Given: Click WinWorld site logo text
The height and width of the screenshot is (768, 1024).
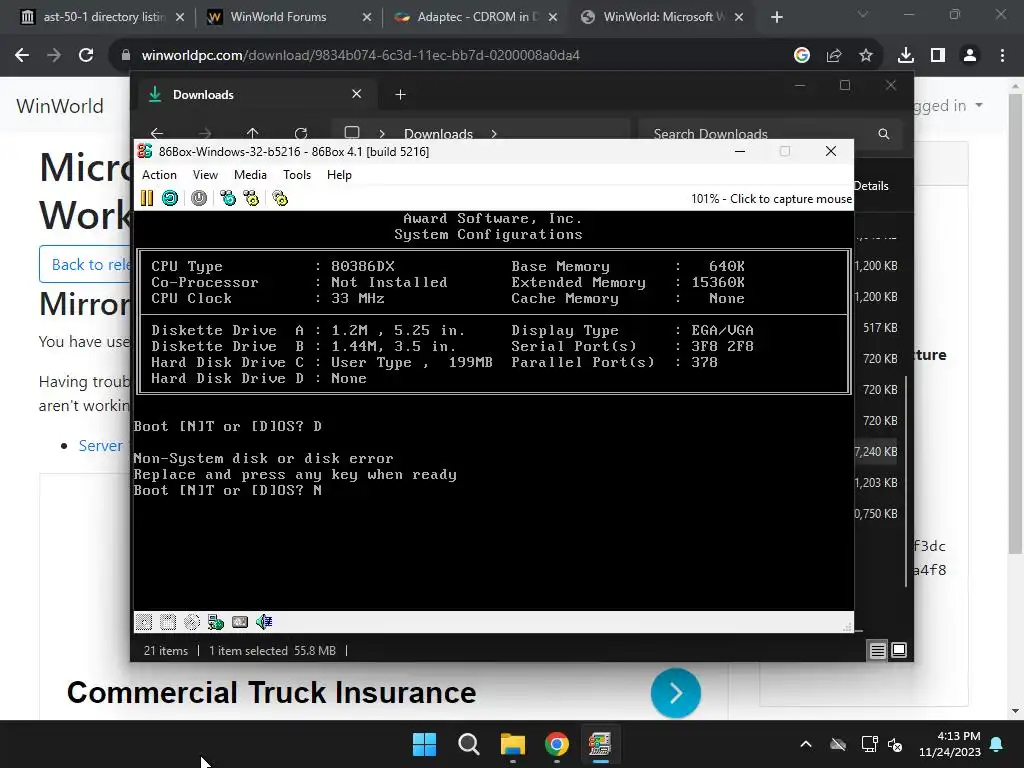Looking at the screenshot, I should pyautogui.click(x=59, y=106).
